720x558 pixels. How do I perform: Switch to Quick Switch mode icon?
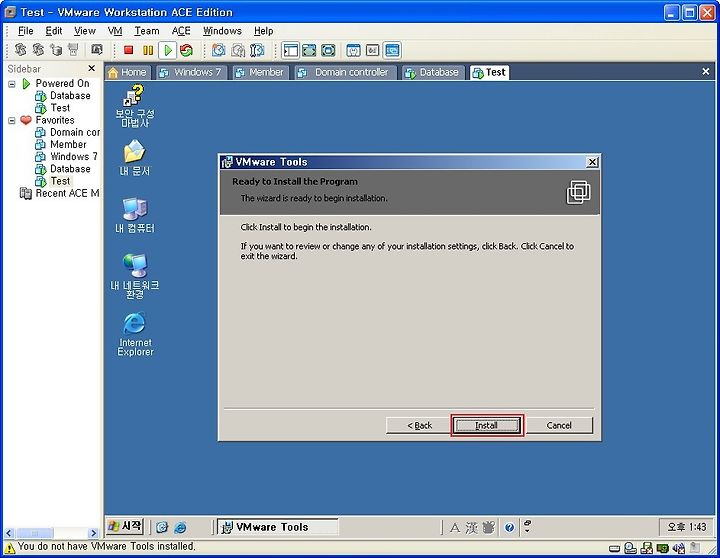pos(328,50)
